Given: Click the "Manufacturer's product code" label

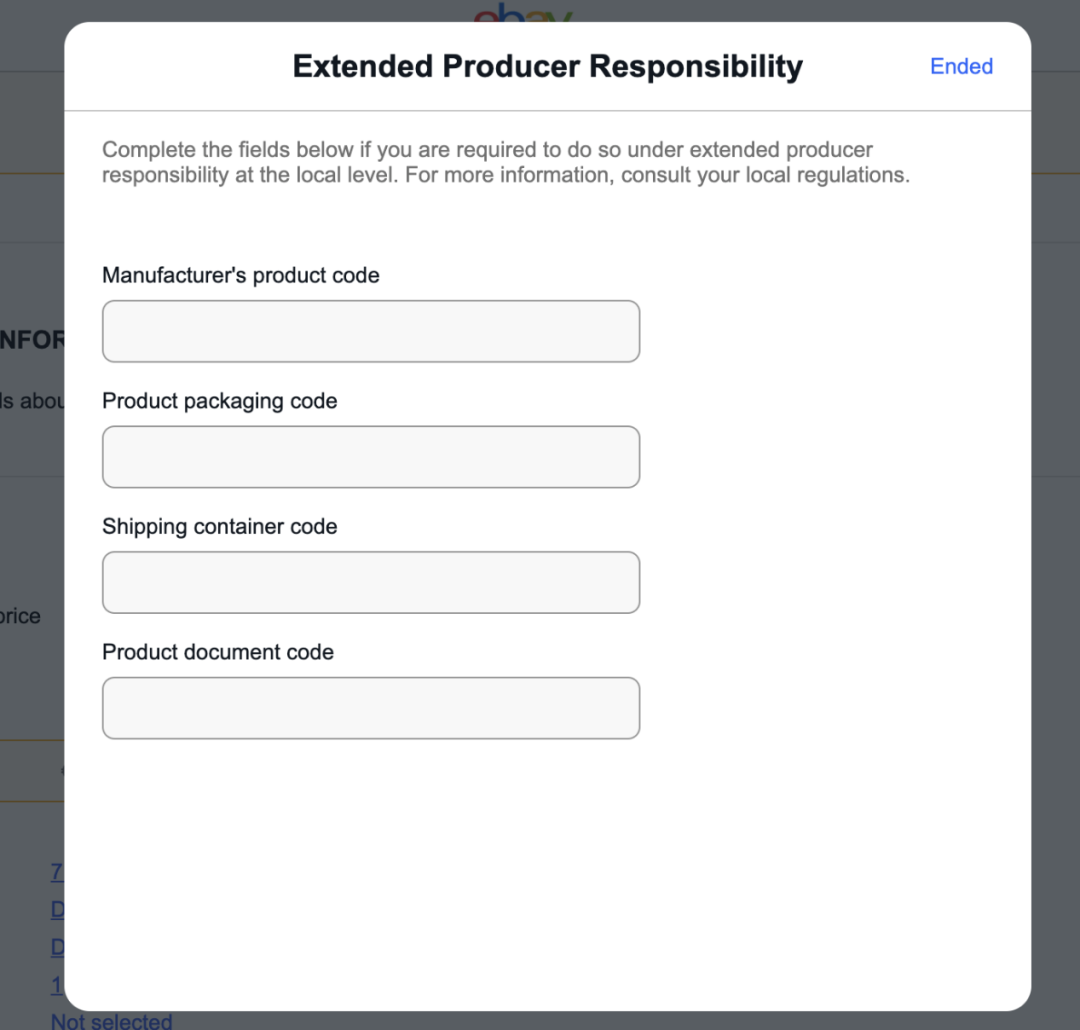Looking at the screenshot, I should pyautogui.click(x=241, y=275).
